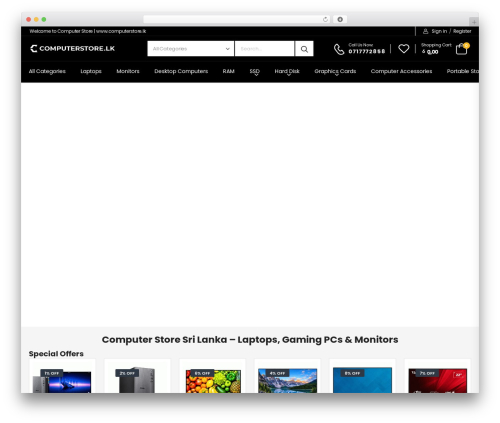
Task: Expand the All Categories search dropdown
Action: tap(191, 49)
